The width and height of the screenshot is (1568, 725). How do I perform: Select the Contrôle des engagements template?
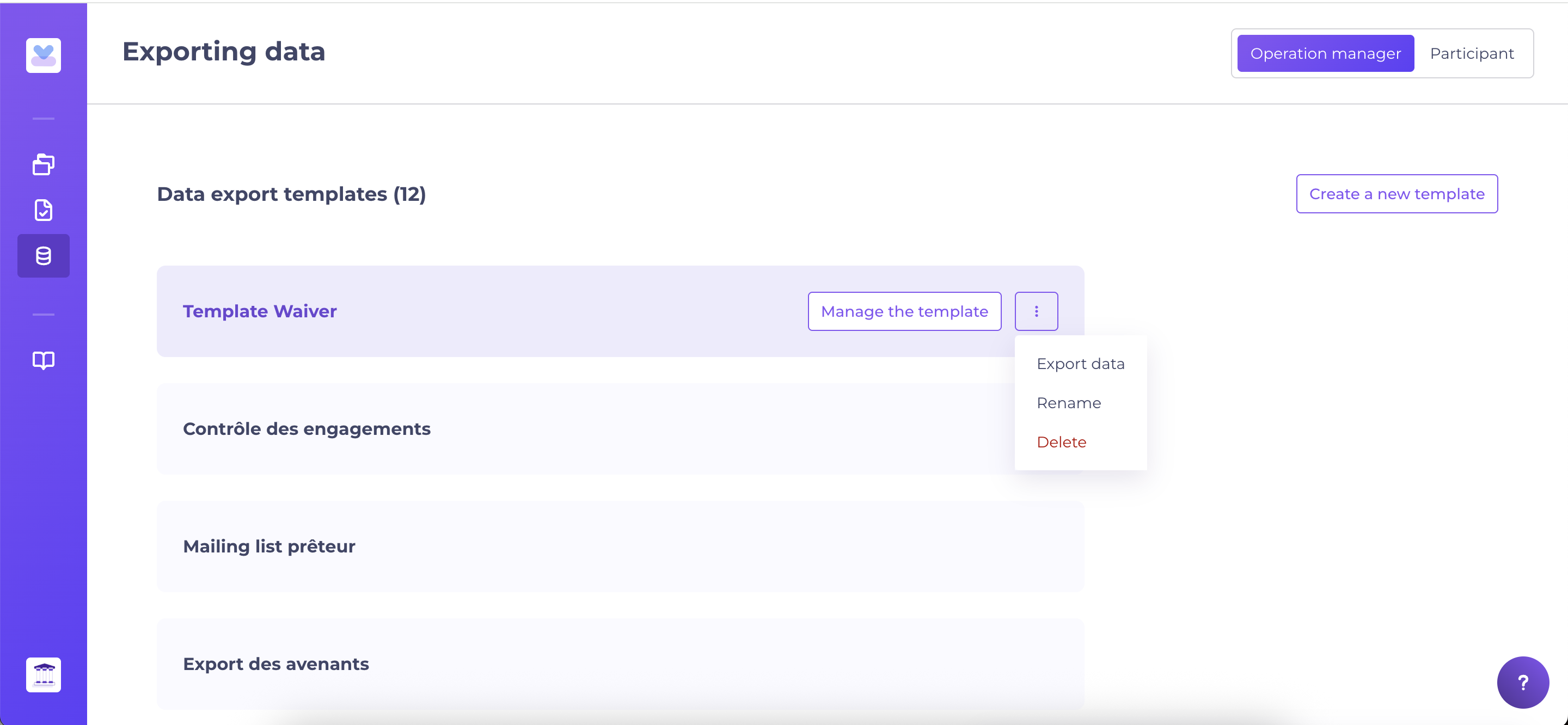click(x=620, y=429)
